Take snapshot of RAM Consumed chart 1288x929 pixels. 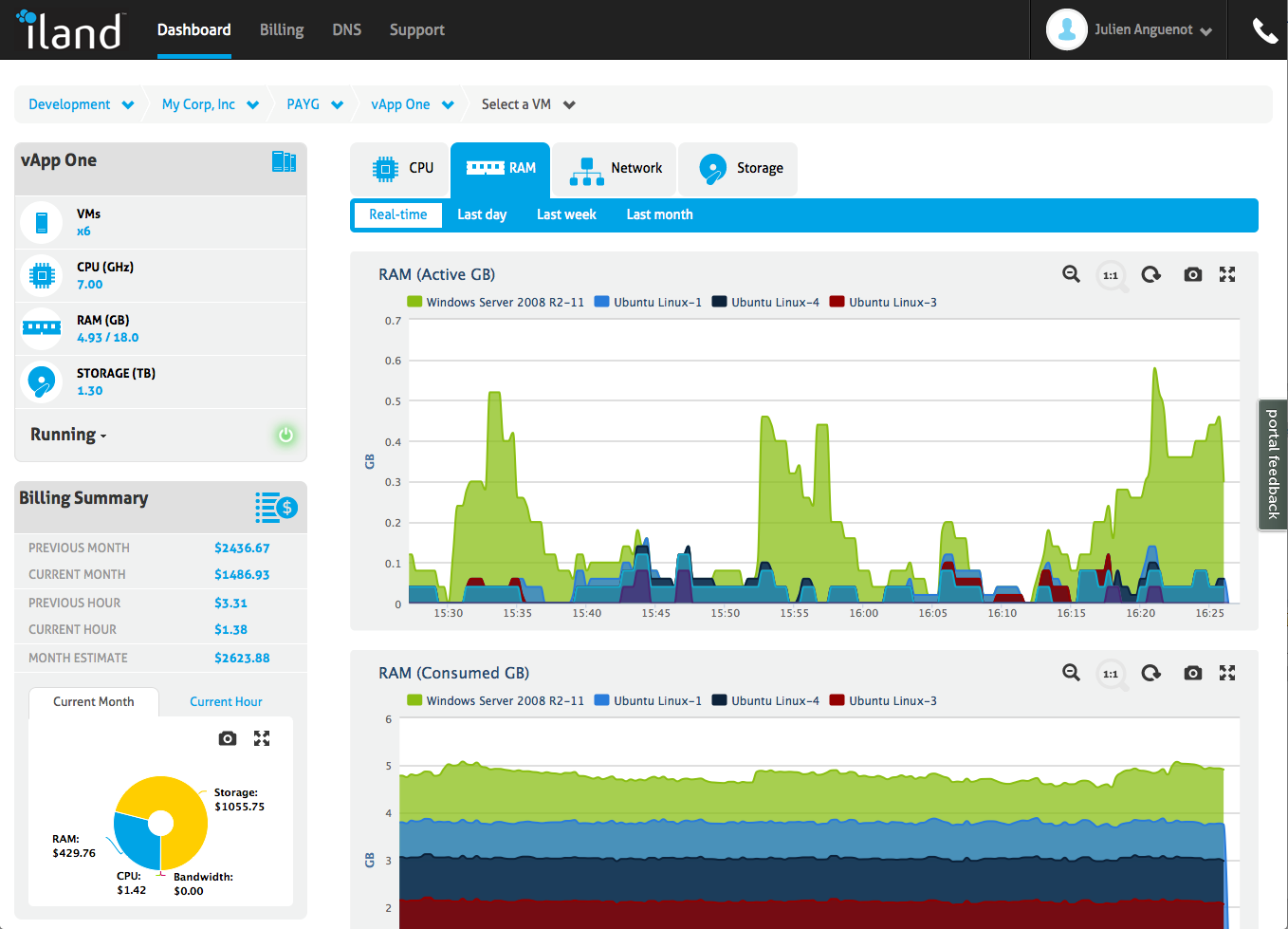click(1193, 673)
